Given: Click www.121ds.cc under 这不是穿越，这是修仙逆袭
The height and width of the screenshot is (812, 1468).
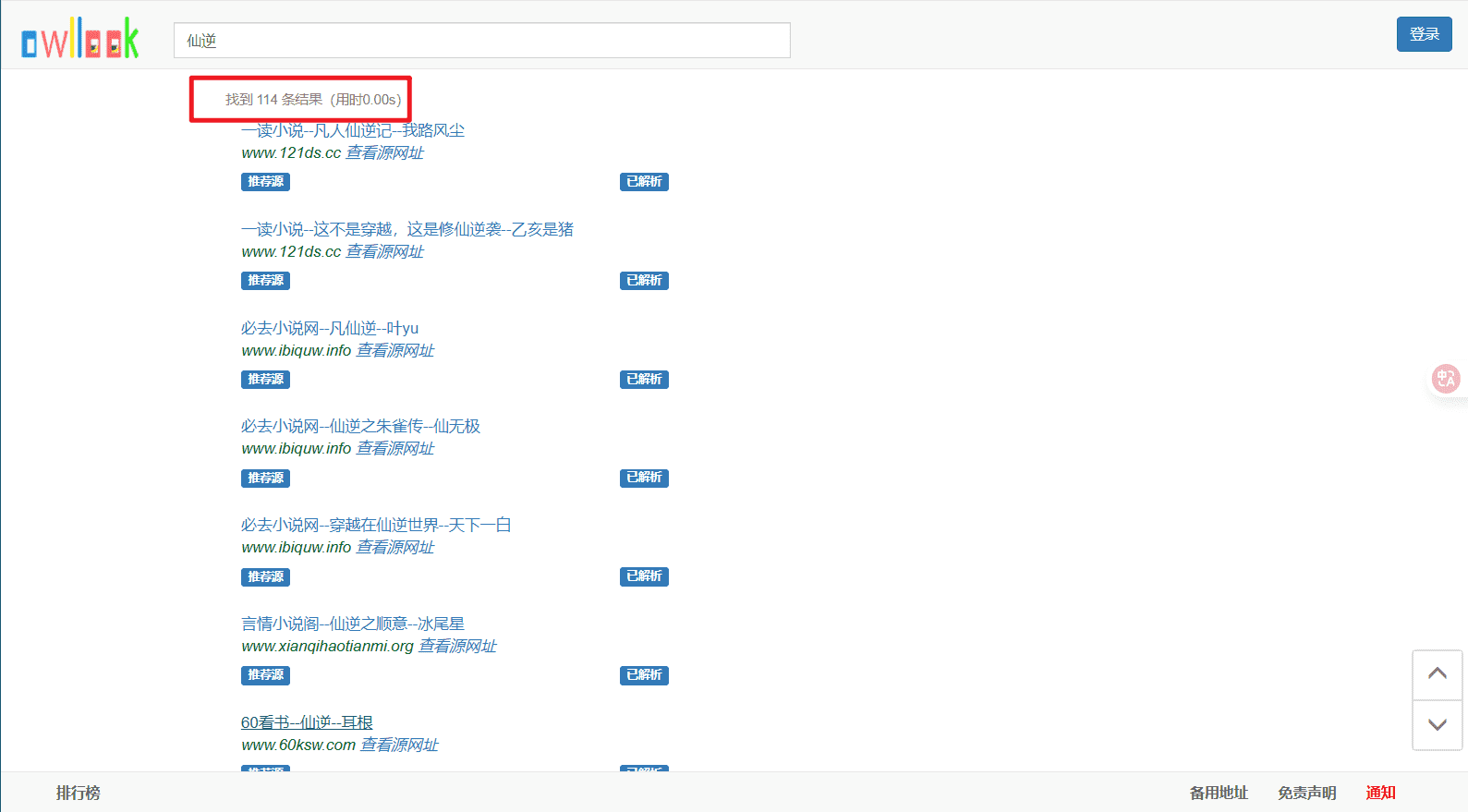Looking at the screenshot, I should [291, 251].
